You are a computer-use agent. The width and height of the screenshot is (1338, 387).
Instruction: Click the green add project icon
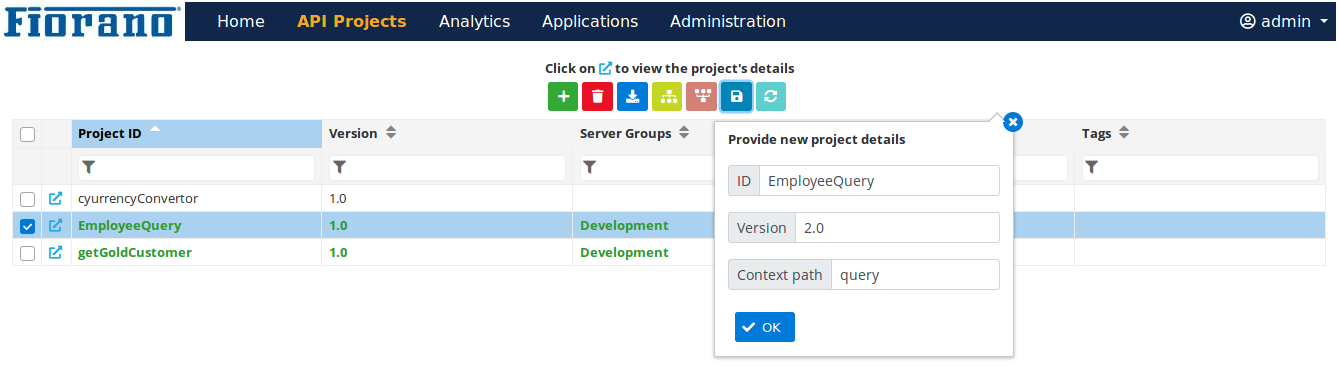point(563,96)
